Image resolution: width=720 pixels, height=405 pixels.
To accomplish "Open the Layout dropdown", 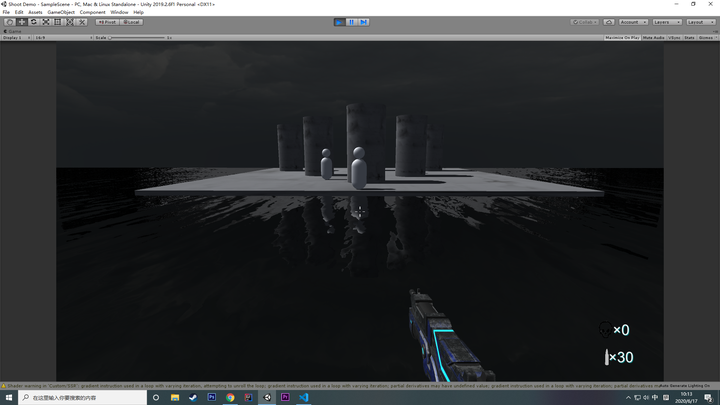I will click(x=701, y=22).
